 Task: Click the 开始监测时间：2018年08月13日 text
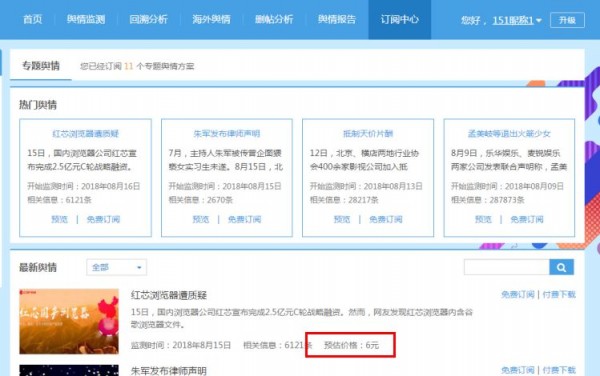(x=366, y=186)
